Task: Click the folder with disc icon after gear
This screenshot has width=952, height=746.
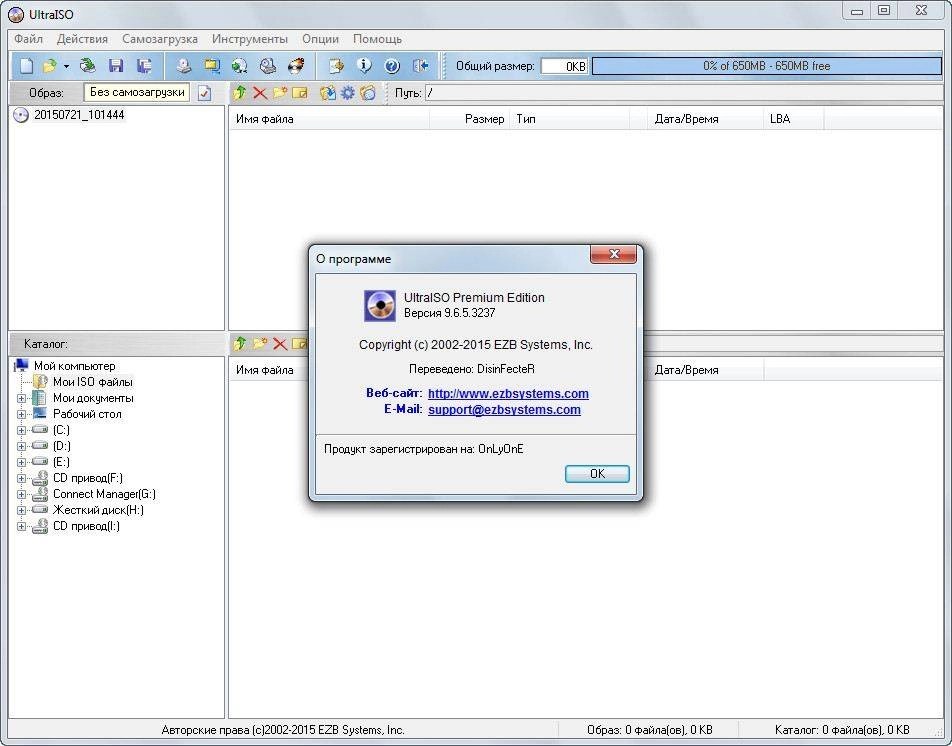Action: pyautogui.click(x=368, y=93)
